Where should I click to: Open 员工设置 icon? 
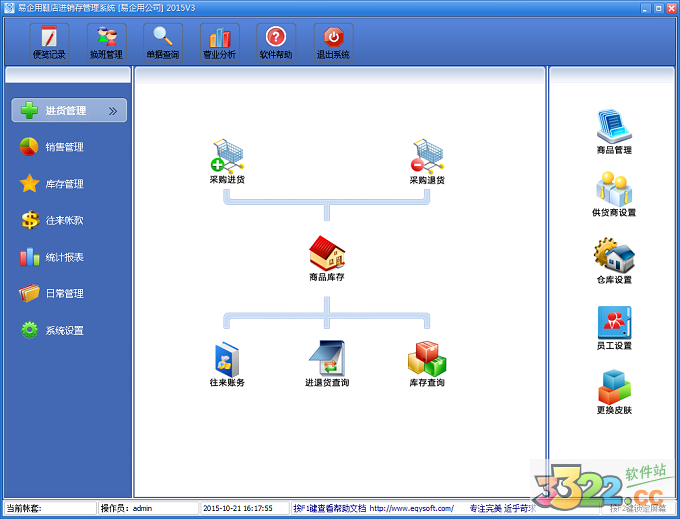(x=614, y=323)
